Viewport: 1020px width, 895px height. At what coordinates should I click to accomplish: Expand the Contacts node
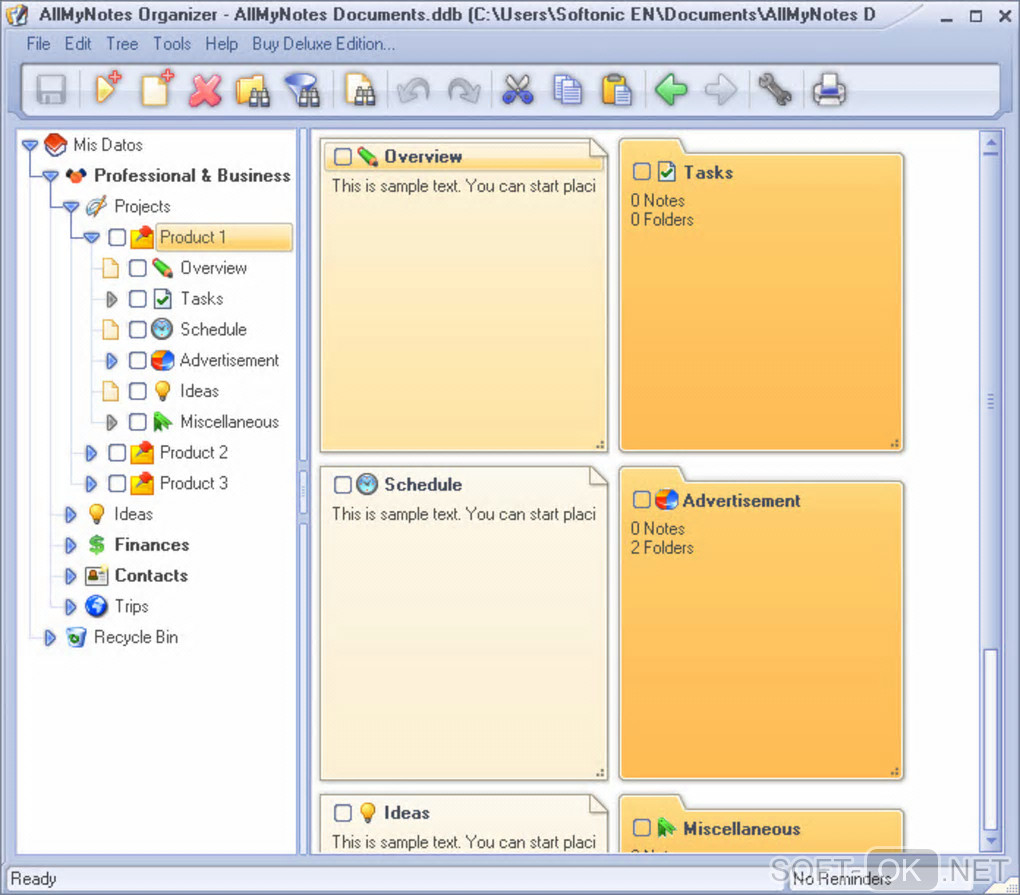click(70, 576)
